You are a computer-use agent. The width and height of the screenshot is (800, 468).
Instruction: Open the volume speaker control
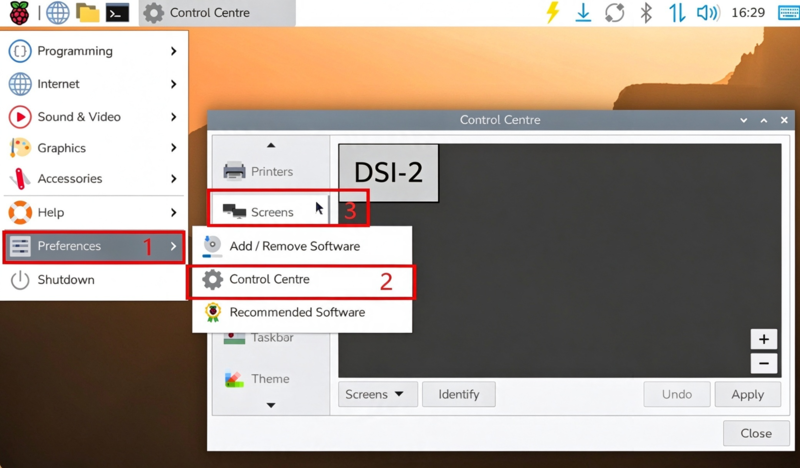tap(708, 13)
